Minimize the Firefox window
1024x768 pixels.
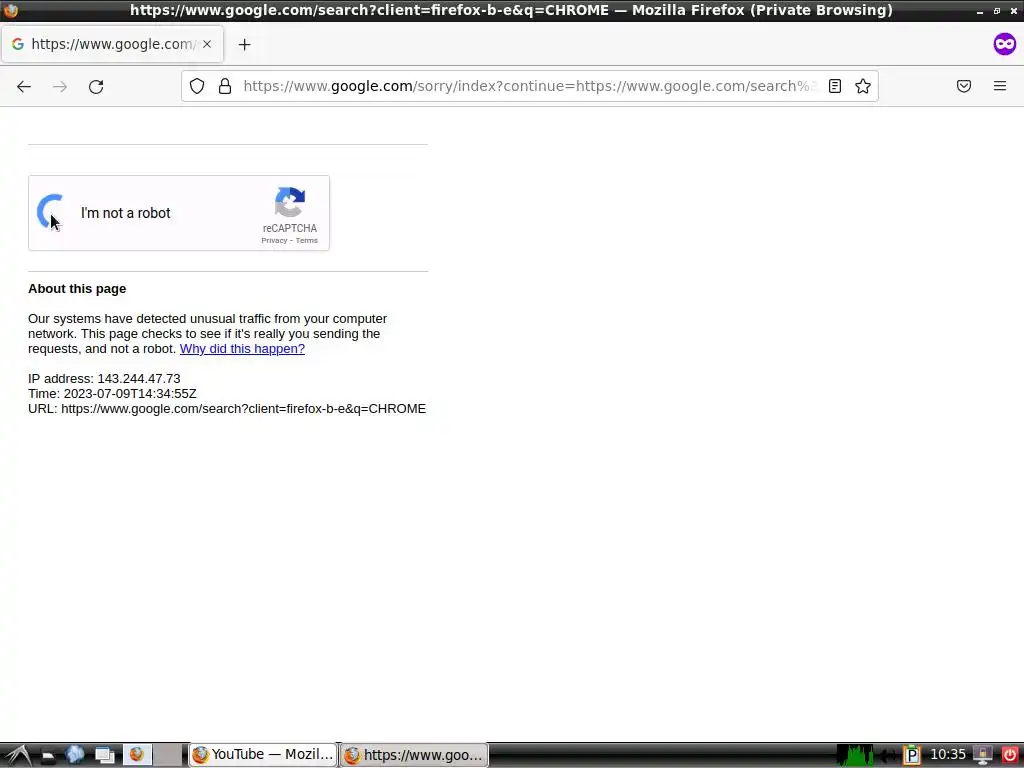980,11
